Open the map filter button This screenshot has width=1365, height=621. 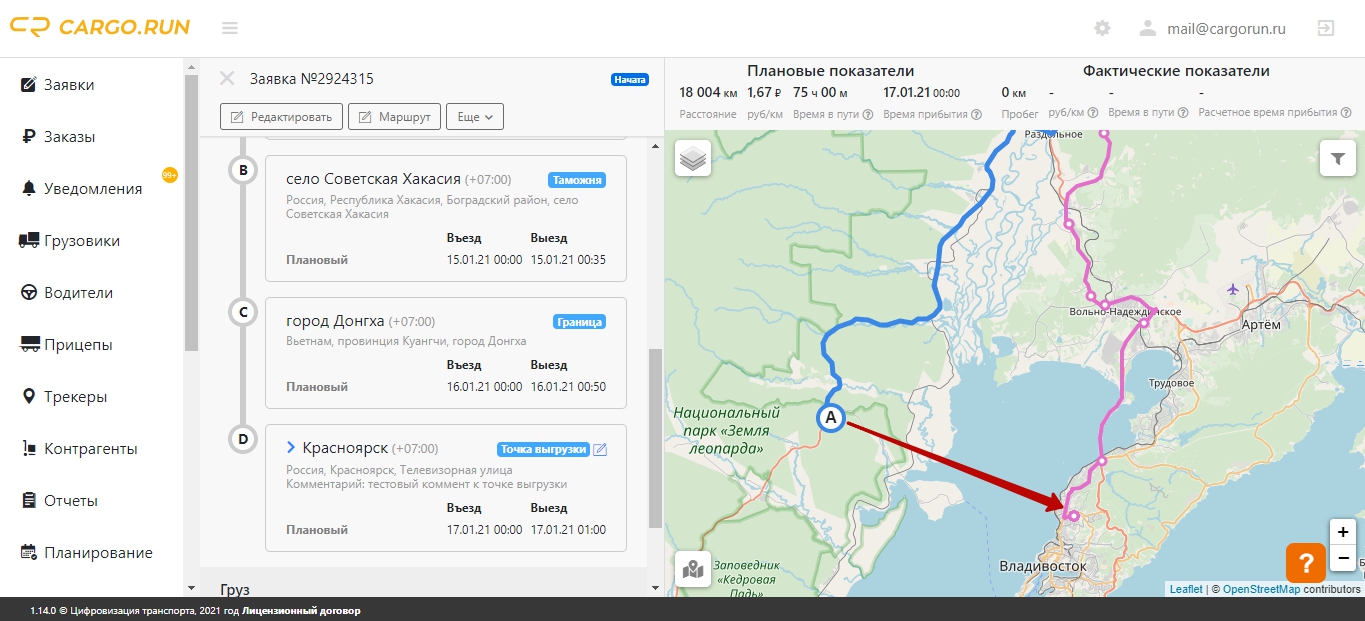[1337, 158]
